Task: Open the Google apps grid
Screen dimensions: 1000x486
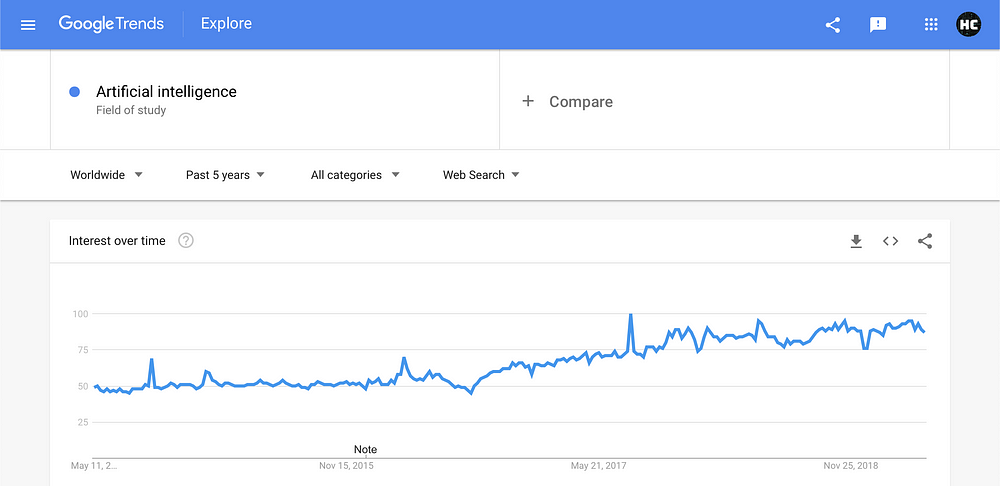Action: click(930, 25)
